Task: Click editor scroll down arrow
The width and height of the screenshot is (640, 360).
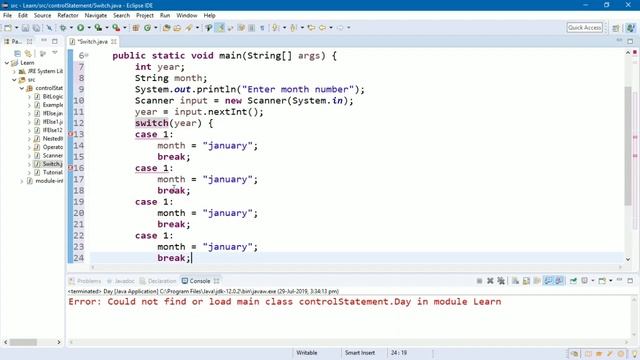Action: (x=628, y=259)
